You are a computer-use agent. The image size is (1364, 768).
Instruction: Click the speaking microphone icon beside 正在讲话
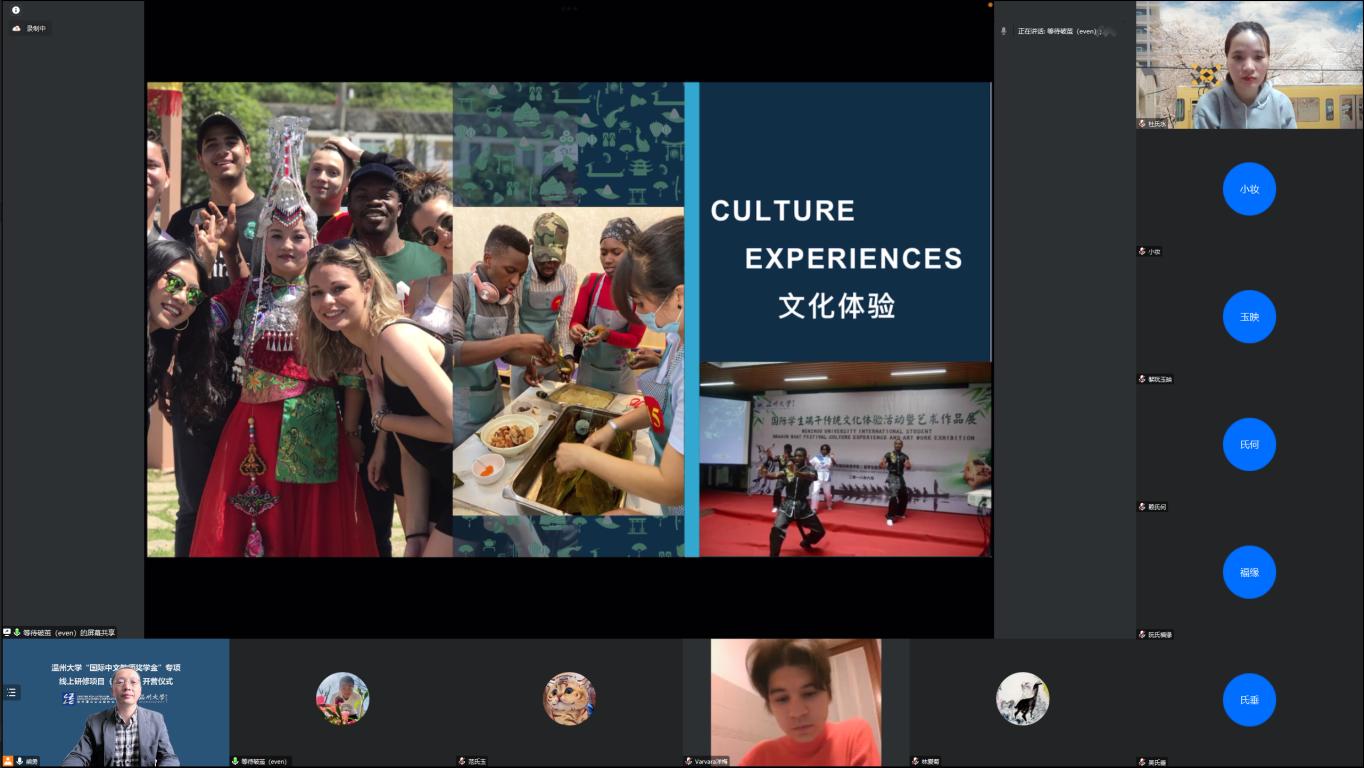[1004, 31]
